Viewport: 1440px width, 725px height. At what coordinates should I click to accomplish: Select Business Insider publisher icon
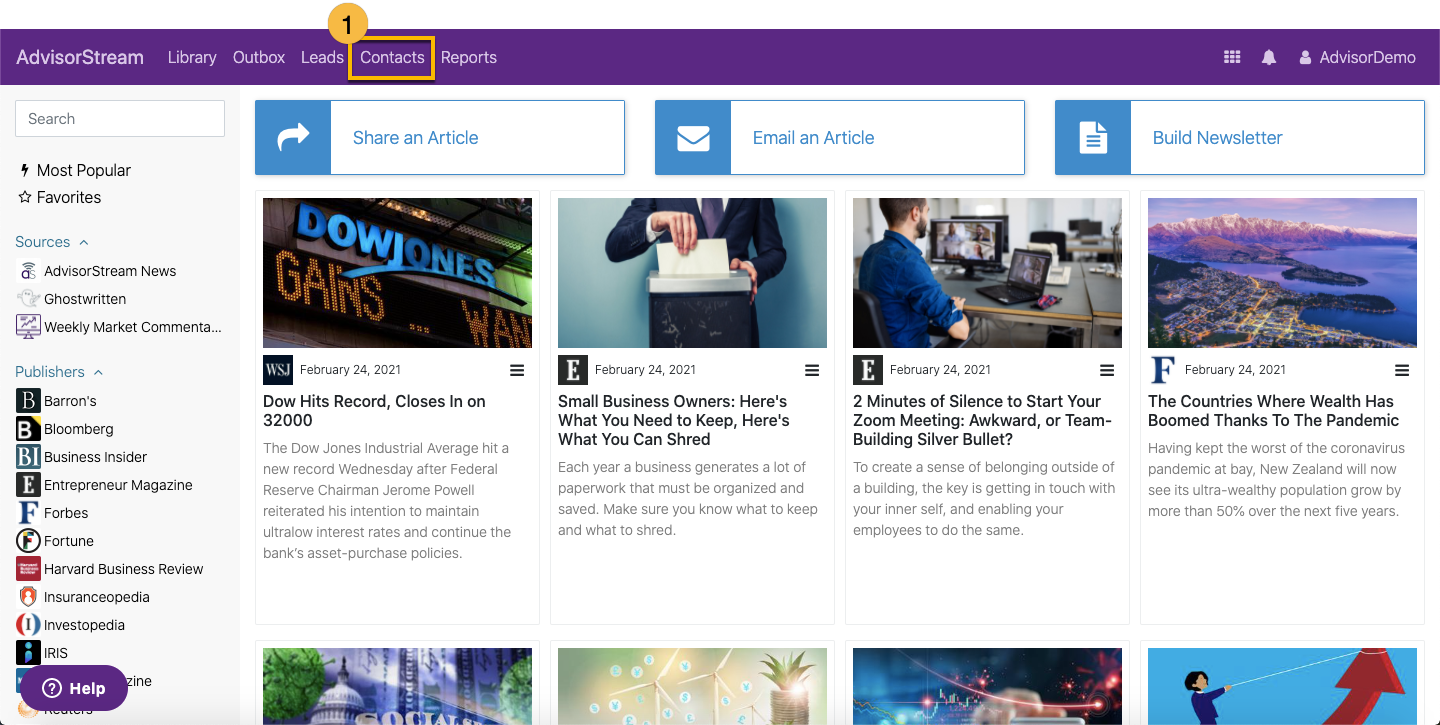click(x=28, y=457)
